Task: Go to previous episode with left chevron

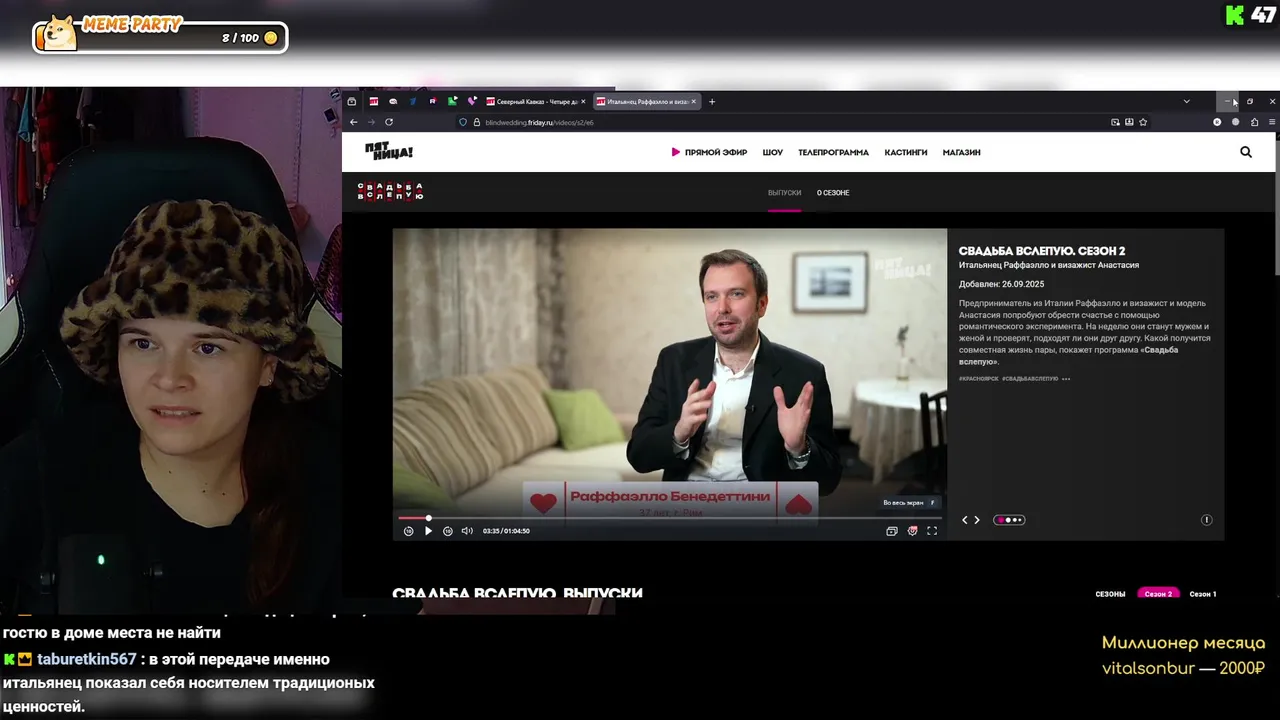Action: click(x=965, y=520)
